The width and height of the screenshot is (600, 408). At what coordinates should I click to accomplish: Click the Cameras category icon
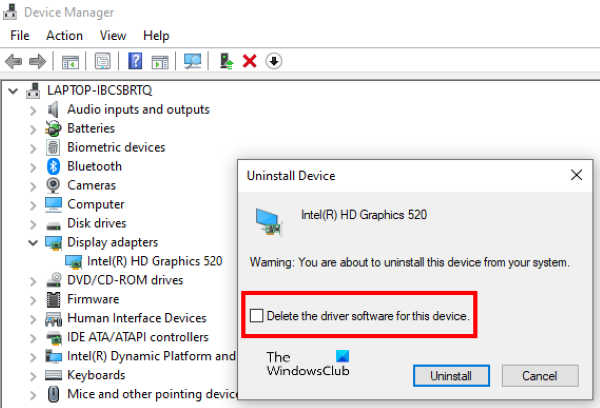[53, 185]
